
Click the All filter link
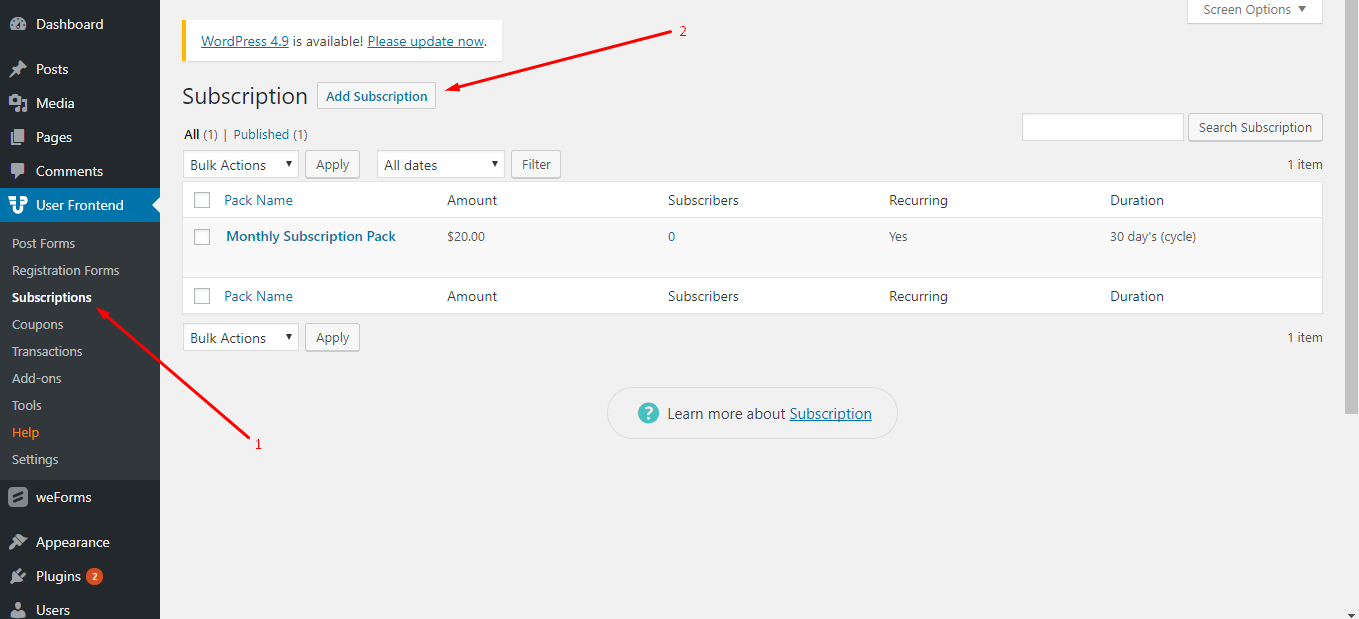point(192,134)
